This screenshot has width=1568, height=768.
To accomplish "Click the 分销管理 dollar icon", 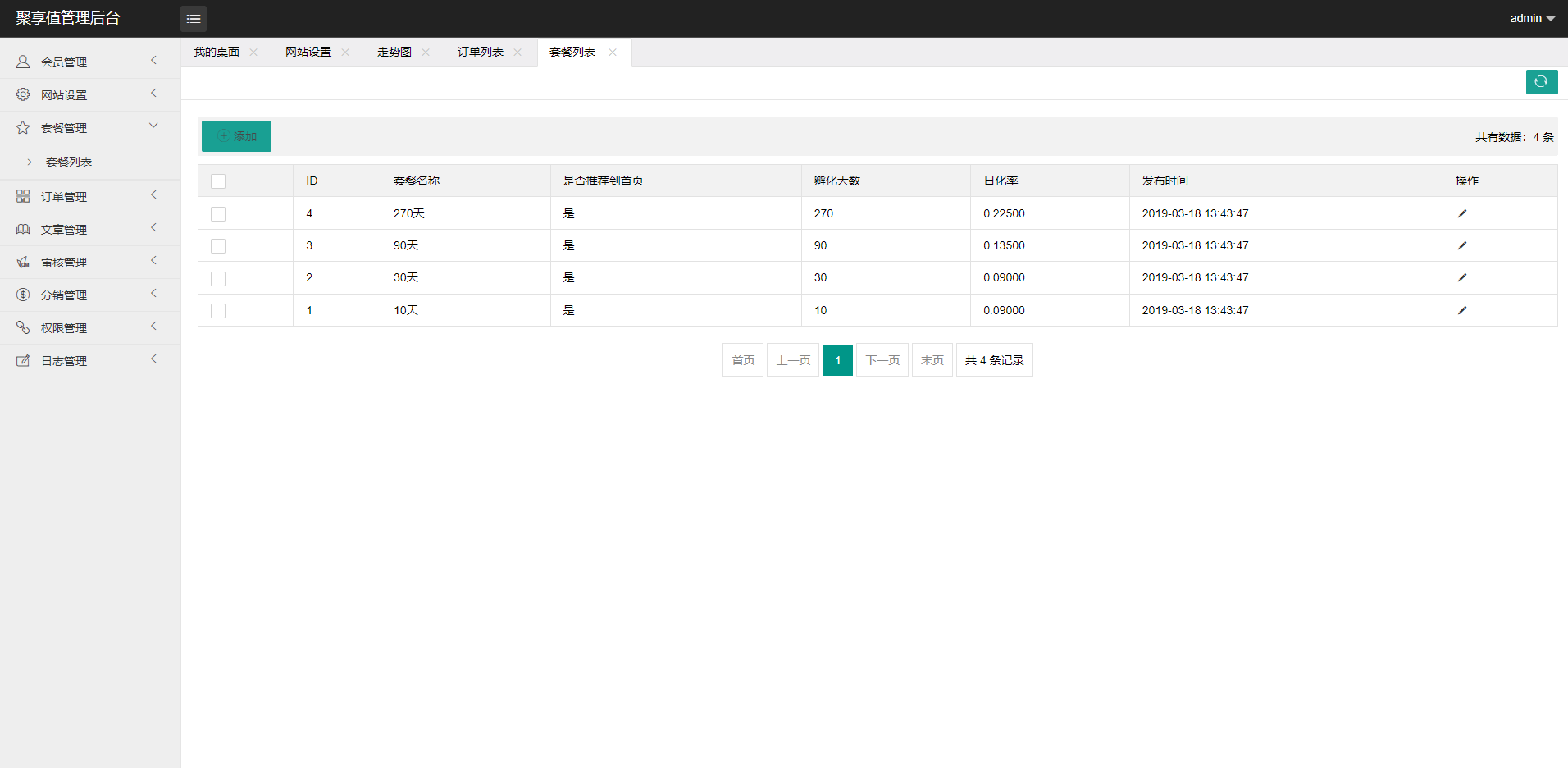I will tap(23, 295).
